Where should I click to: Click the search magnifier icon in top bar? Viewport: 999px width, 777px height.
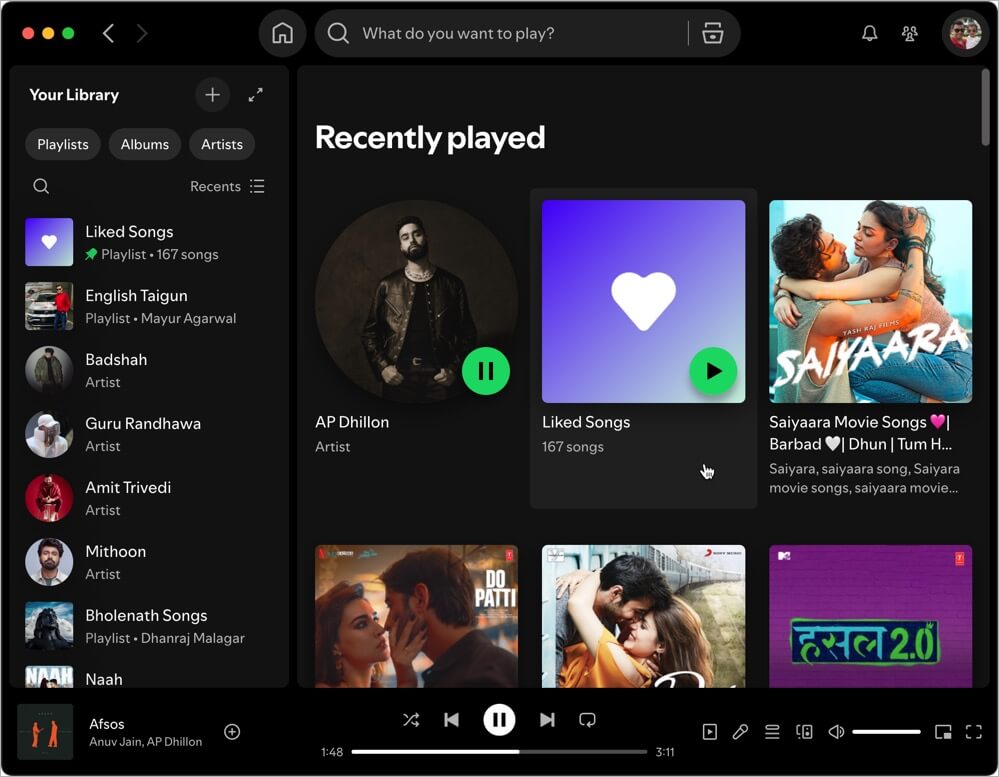point(338,33)
